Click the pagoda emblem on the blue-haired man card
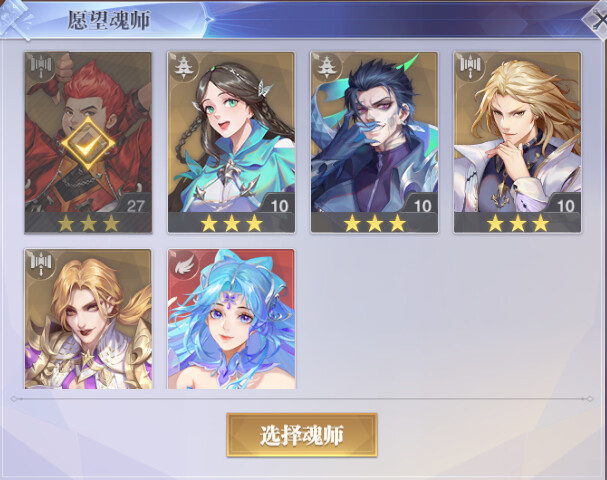This screenshot has height=480, width=607. (x=327, y=67)
